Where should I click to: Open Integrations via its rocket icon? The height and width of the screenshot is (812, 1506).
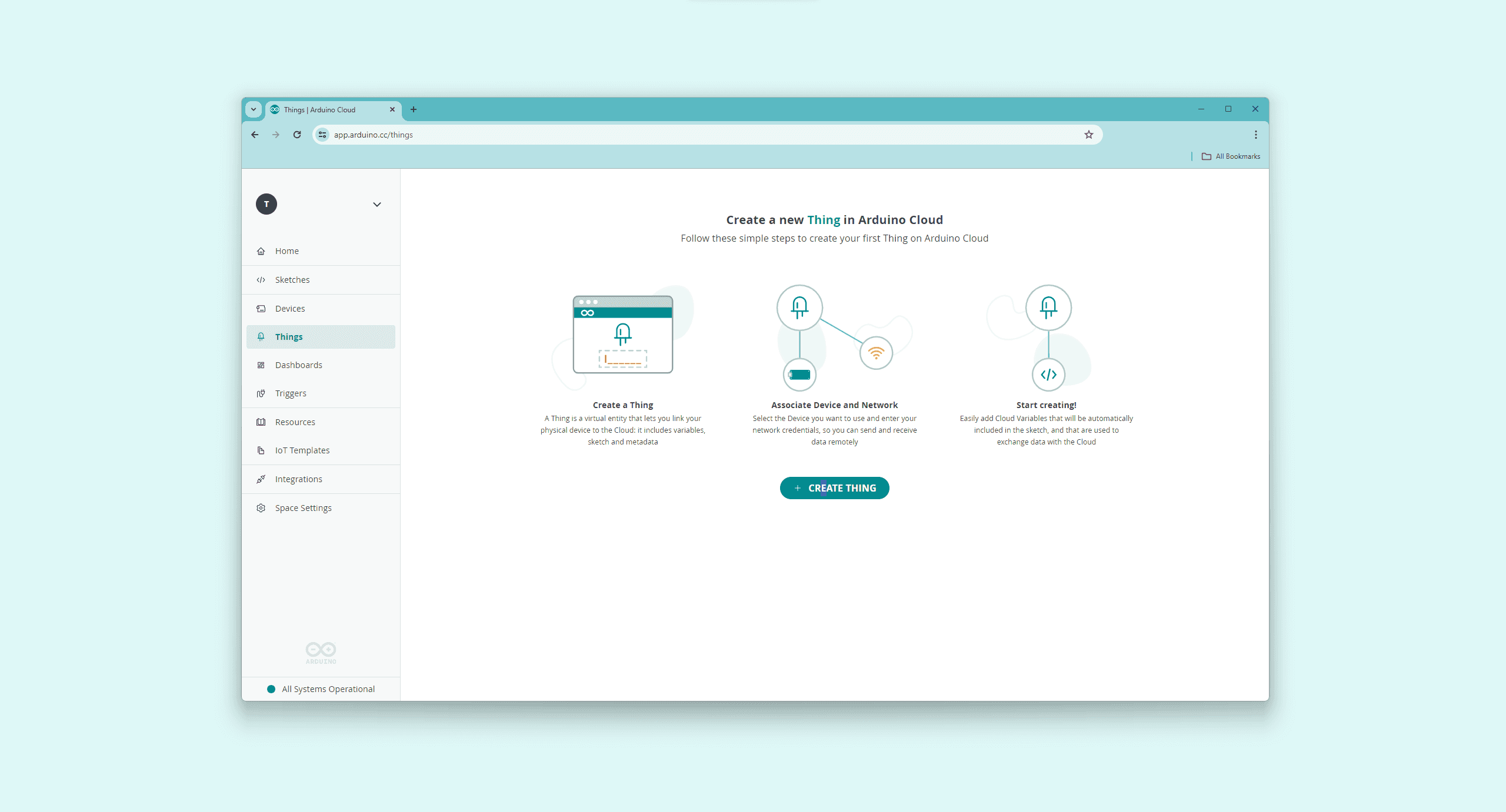tap(261, 479)
